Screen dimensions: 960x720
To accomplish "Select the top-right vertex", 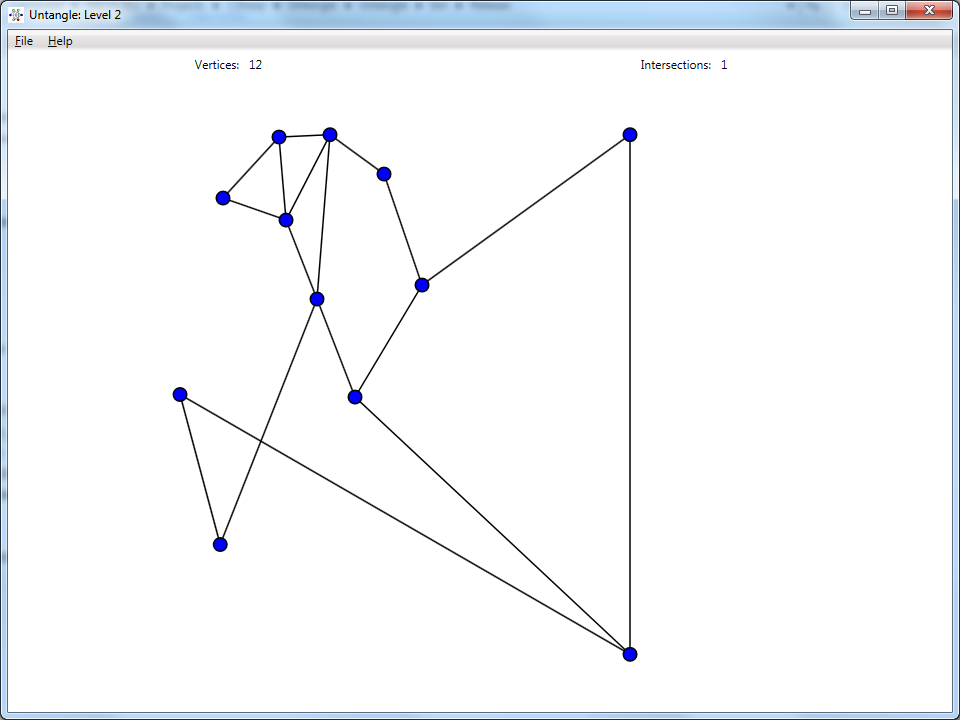I will point(630,133).
